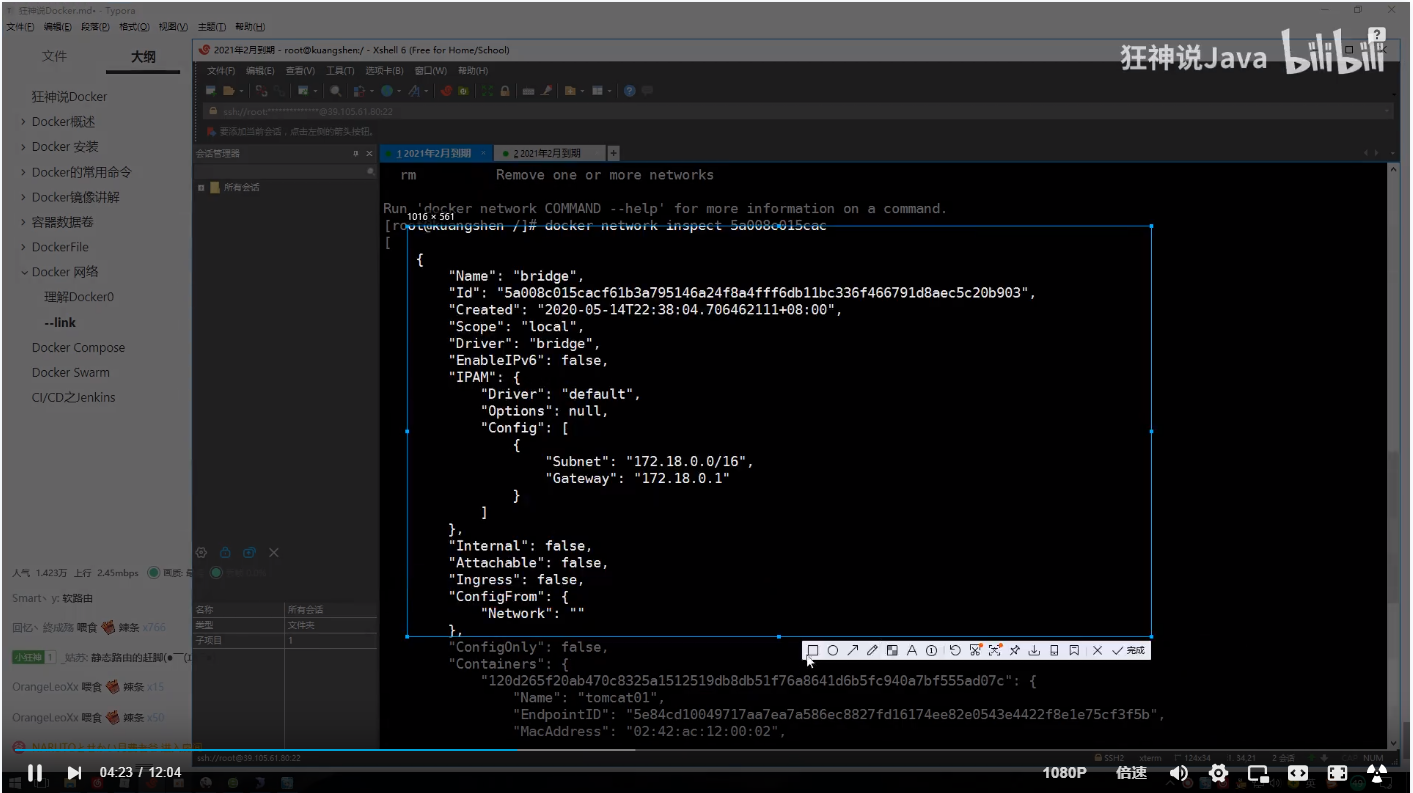Click the bookmark icon in screenshot toolbar
The height and width of the screenshot is (793, 1413).
pos(1074,651)
